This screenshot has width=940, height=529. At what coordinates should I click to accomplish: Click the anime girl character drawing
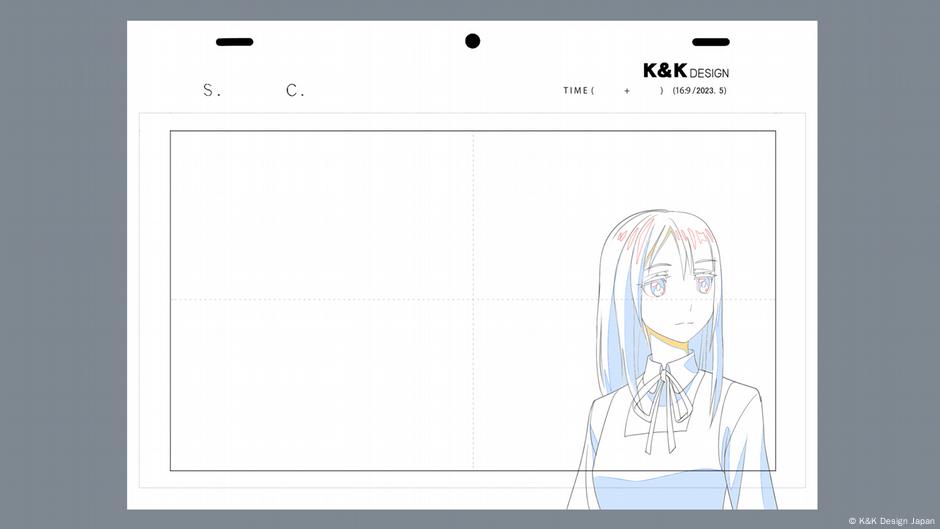click(x=672, y=359)
